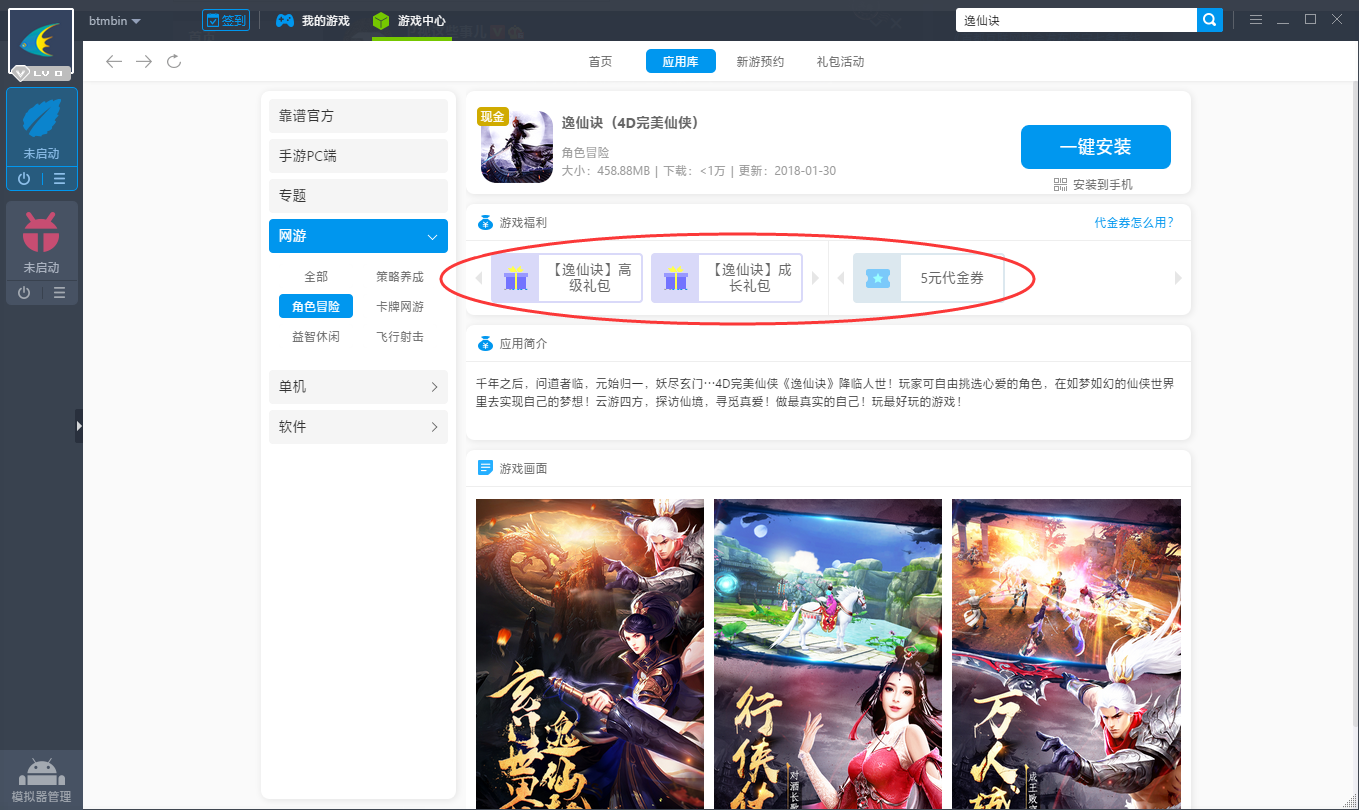This screenshot has width=1359, height=810.
Task: Click power icon of red bug emulator
Action: pyautogui.click(x=24, y=293)
